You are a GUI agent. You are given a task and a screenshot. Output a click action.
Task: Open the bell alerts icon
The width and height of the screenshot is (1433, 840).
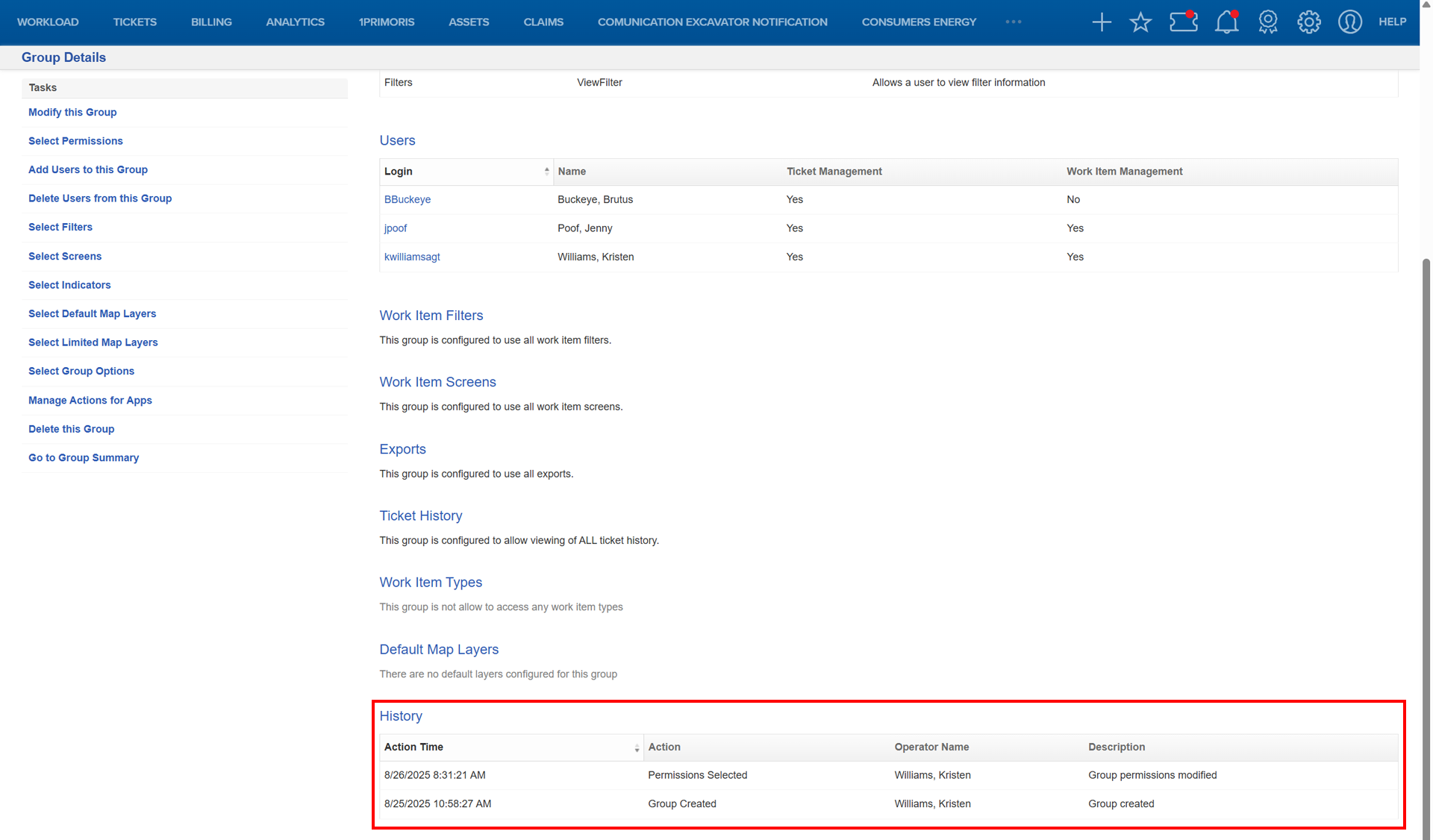coord(1226,22)
